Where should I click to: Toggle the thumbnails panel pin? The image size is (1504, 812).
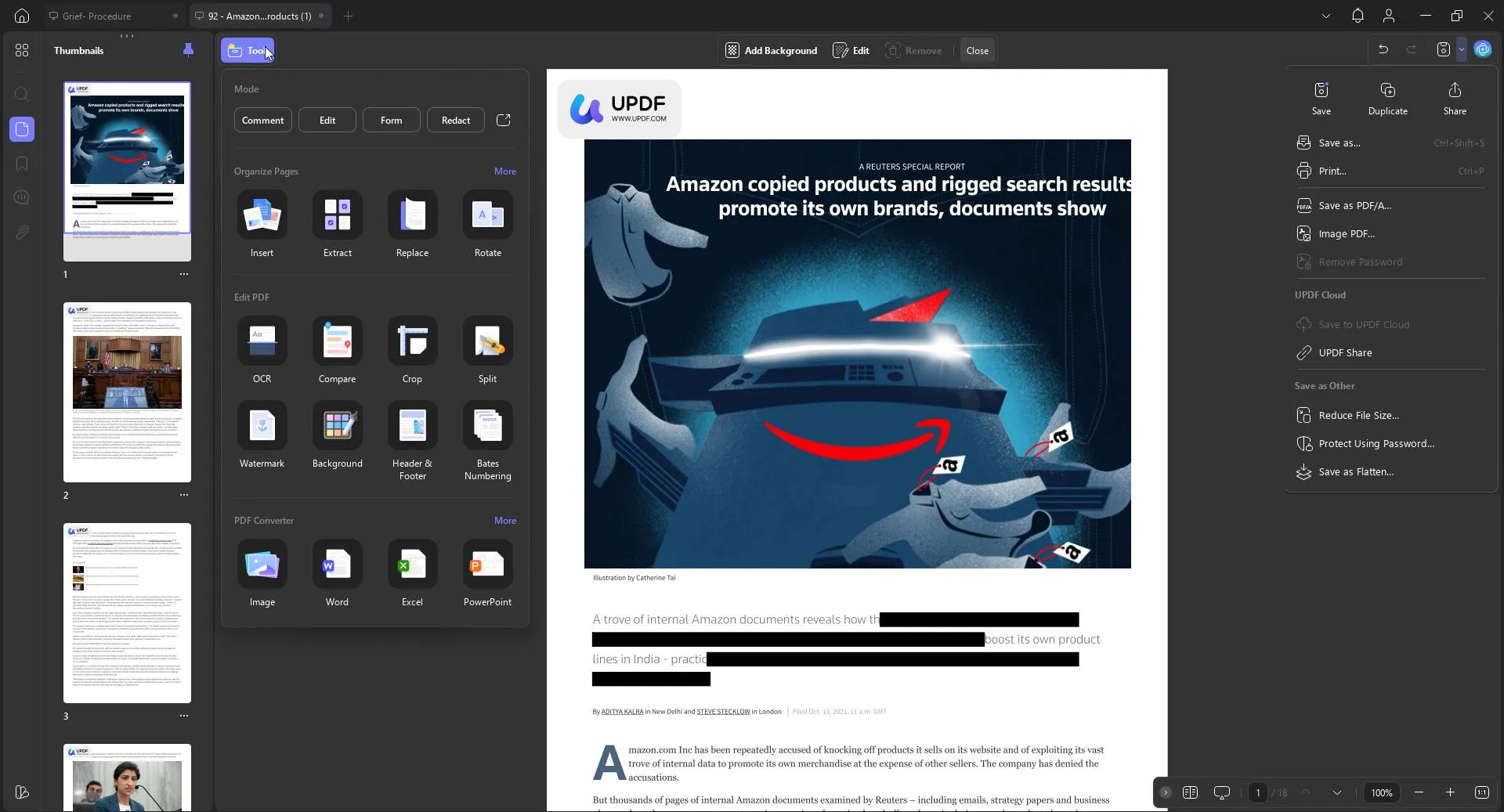[x=188, y=50]
